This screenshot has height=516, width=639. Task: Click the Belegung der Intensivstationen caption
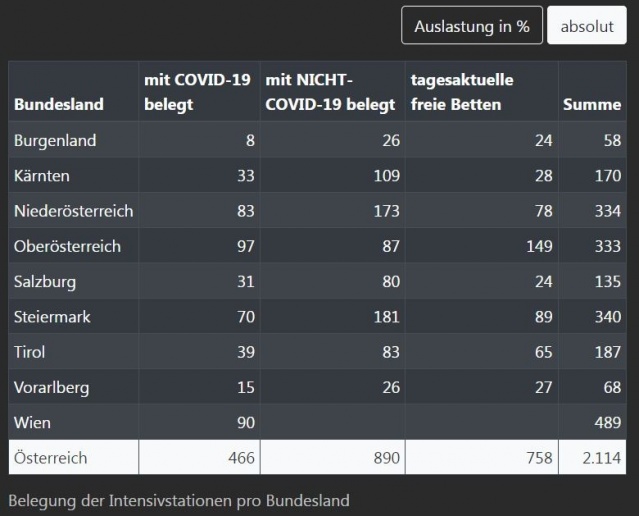[179, 501]
